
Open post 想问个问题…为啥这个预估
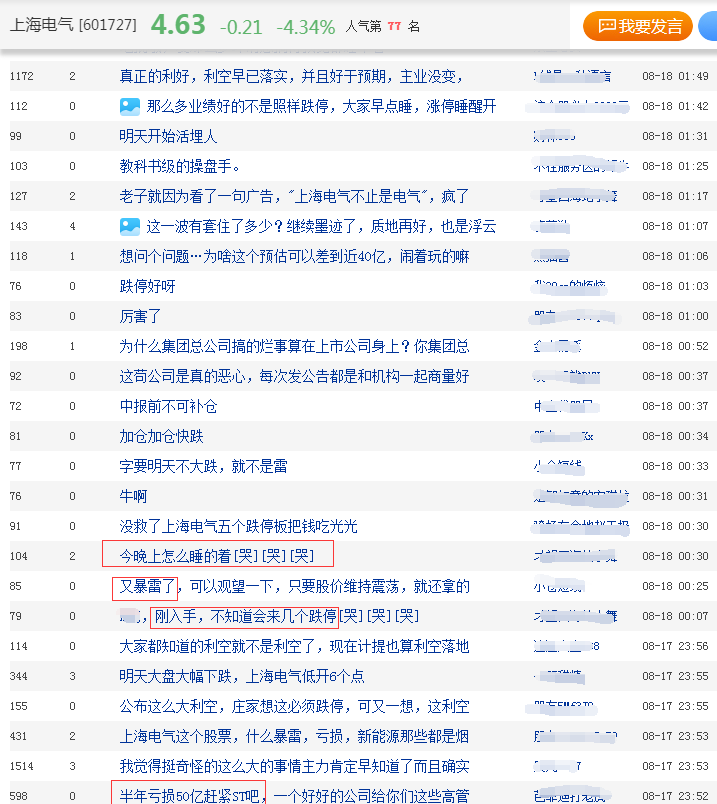click(x=294, y=256)
